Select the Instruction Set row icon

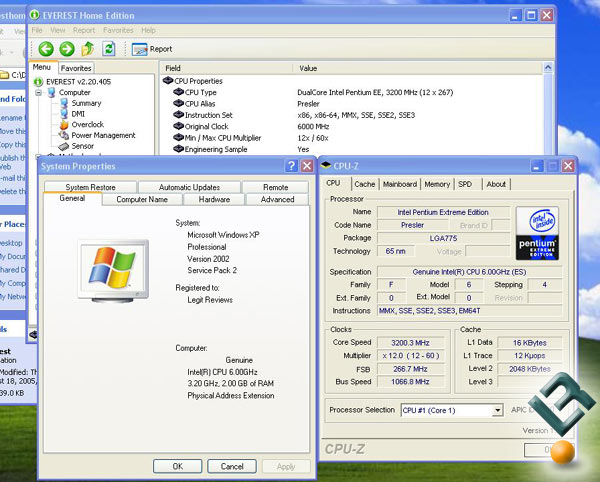178,115
